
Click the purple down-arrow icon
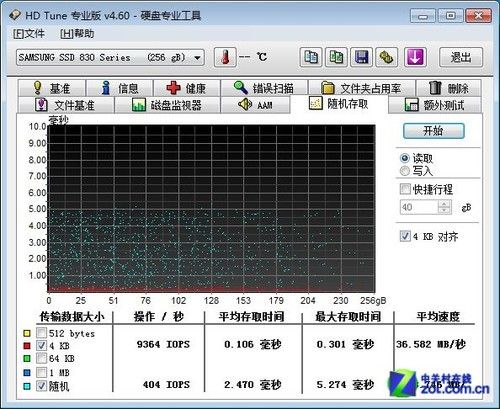(415, 57)
